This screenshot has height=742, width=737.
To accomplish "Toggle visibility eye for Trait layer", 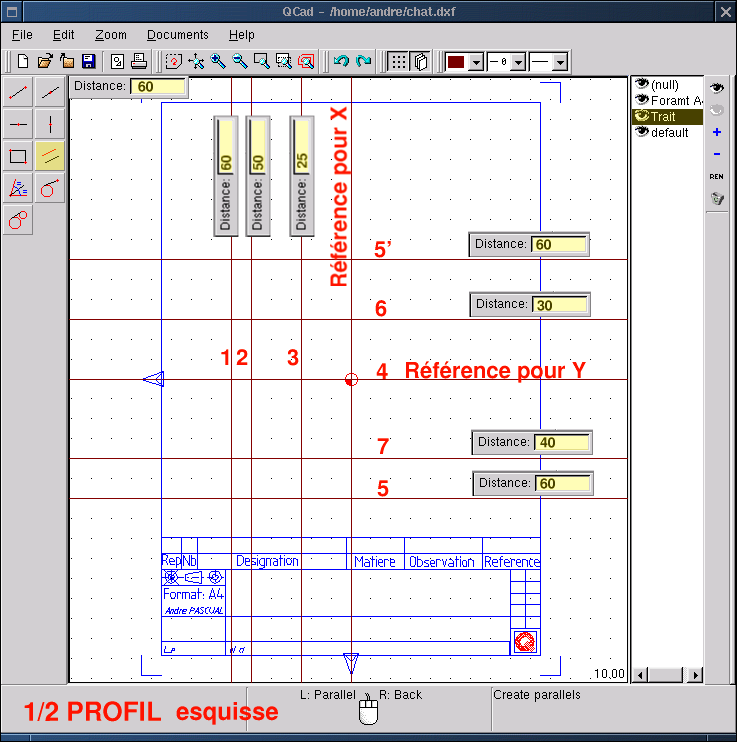I will [x=642, y=116].
